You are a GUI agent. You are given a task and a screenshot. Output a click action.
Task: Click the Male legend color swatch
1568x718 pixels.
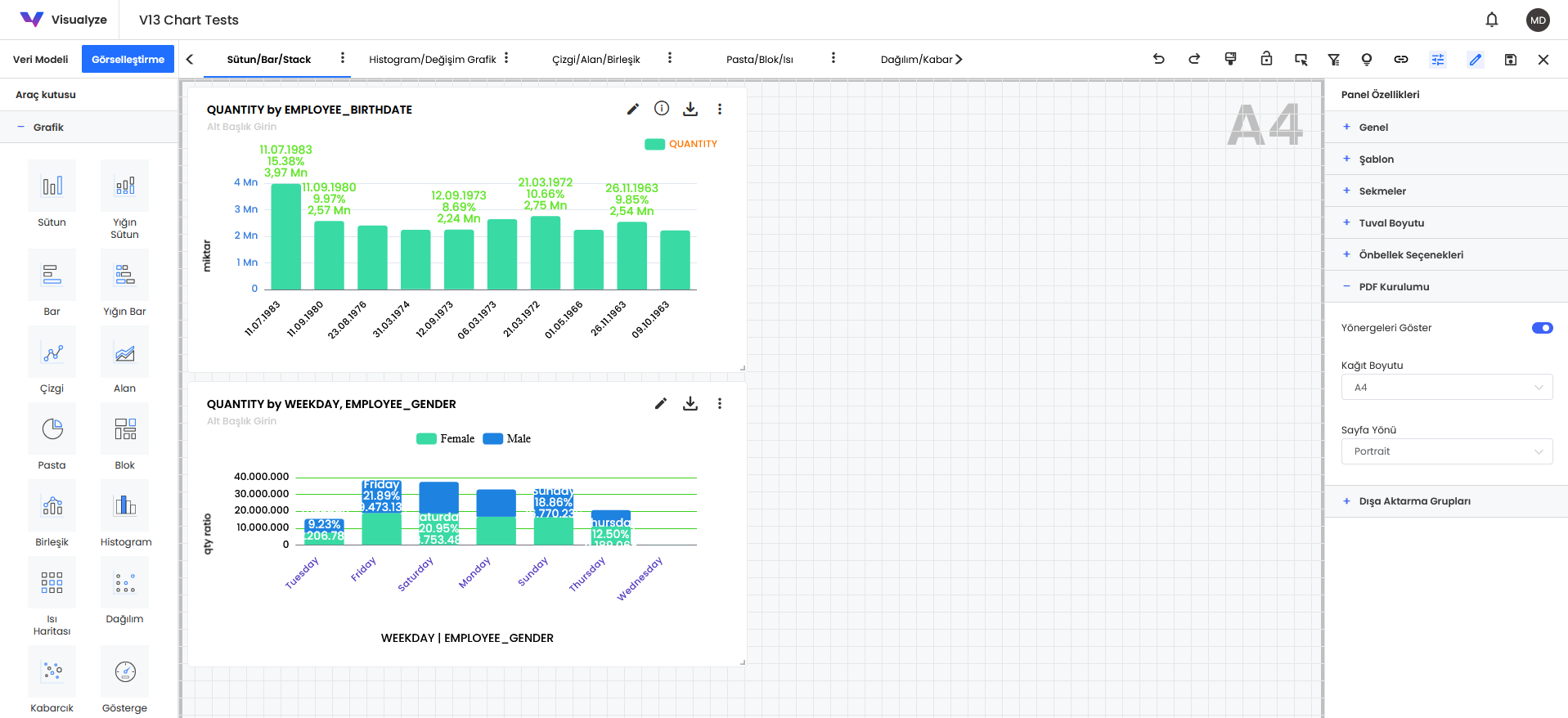(x=492, y=439)
